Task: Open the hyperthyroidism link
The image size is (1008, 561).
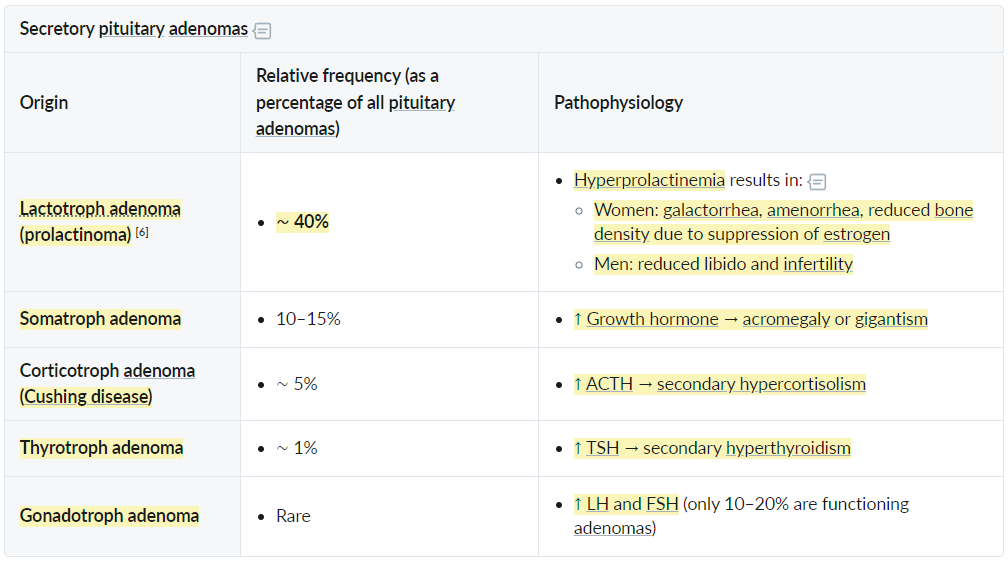Action: click(788, 448)
